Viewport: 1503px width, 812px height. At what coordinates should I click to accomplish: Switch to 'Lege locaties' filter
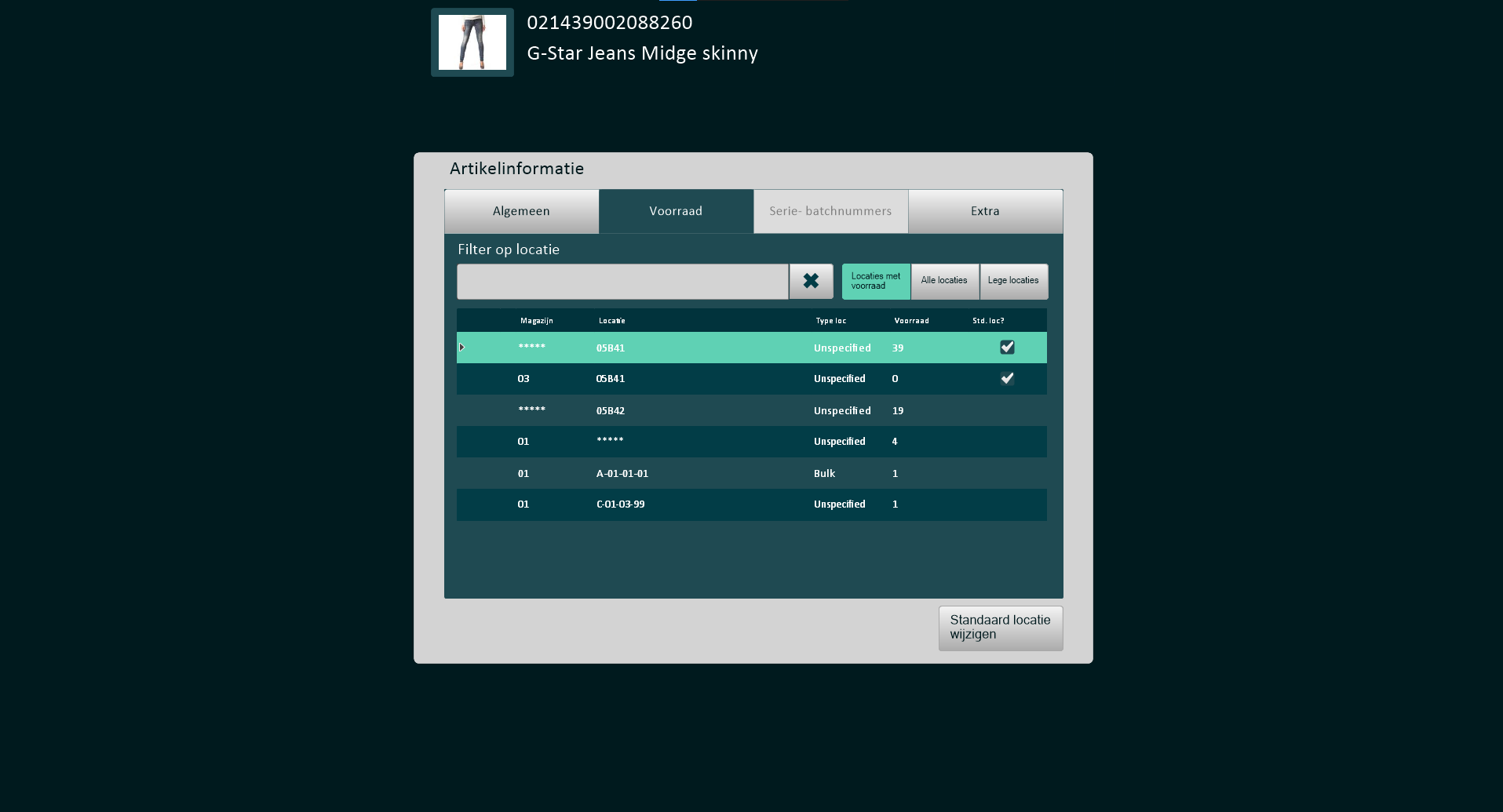pyautogui.click(x=1013, y=281)
